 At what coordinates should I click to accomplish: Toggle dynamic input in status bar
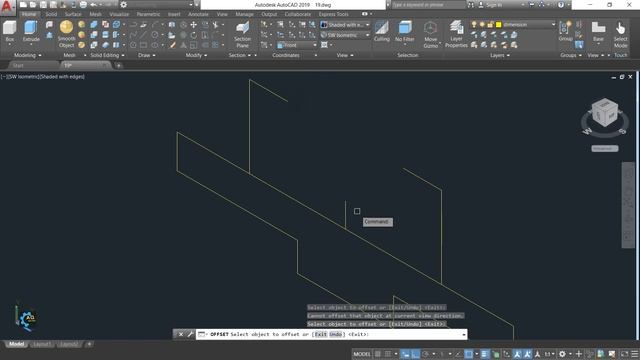pyautogui.click(x=405, y=354)
